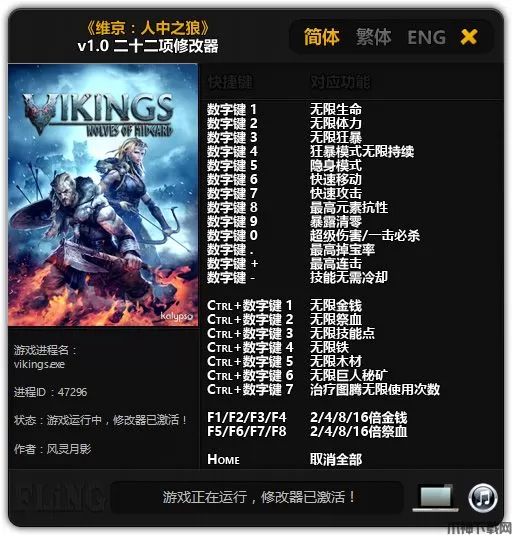Click the monitor icon at bottom right
This screenshot has height=535, width=512.
pos(435,498)
